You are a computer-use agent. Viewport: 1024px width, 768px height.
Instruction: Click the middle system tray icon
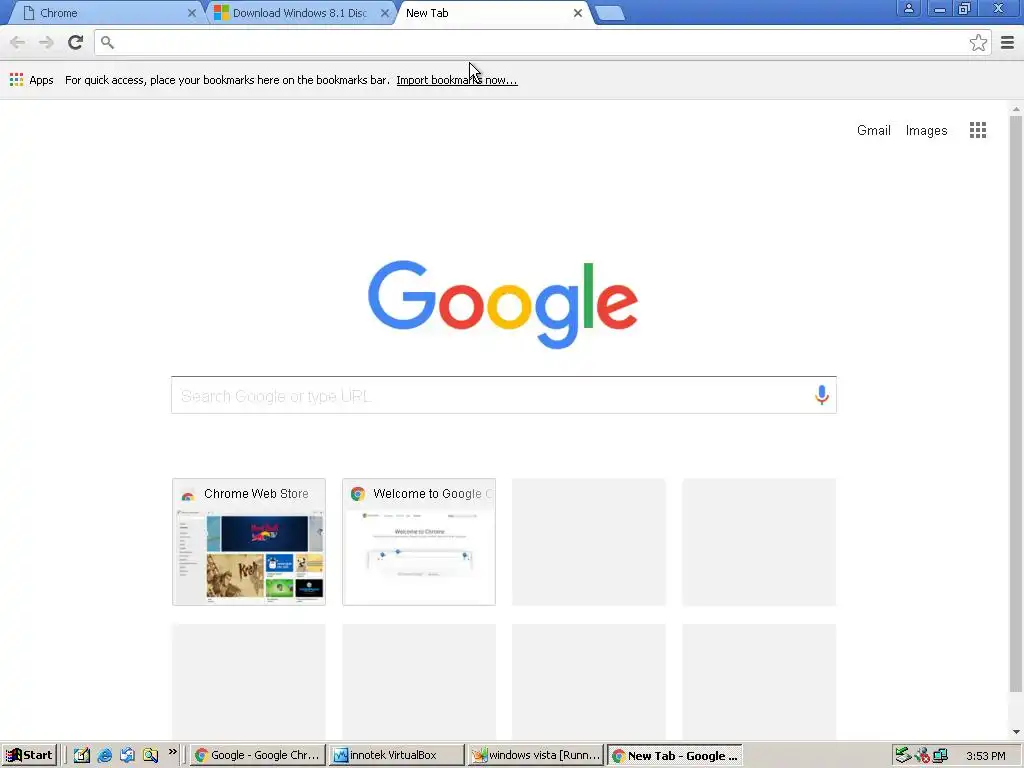[921, 756]
